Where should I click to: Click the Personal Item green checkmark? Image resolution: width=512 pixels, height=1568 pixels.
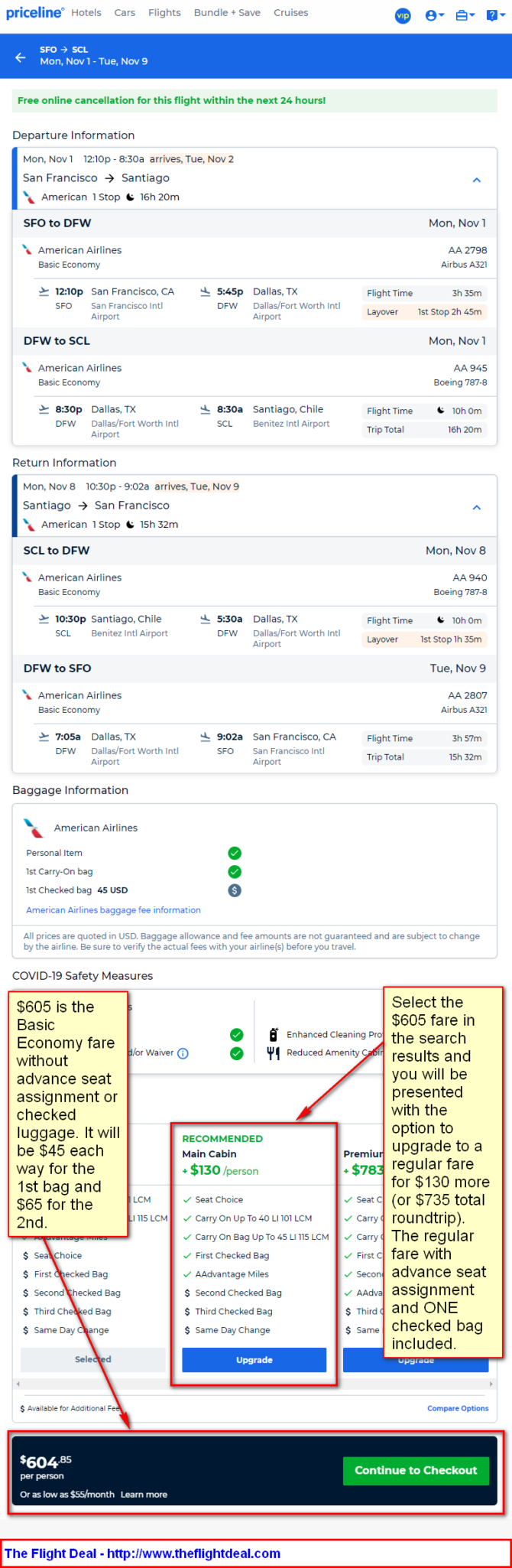click(x=235, y=853)
